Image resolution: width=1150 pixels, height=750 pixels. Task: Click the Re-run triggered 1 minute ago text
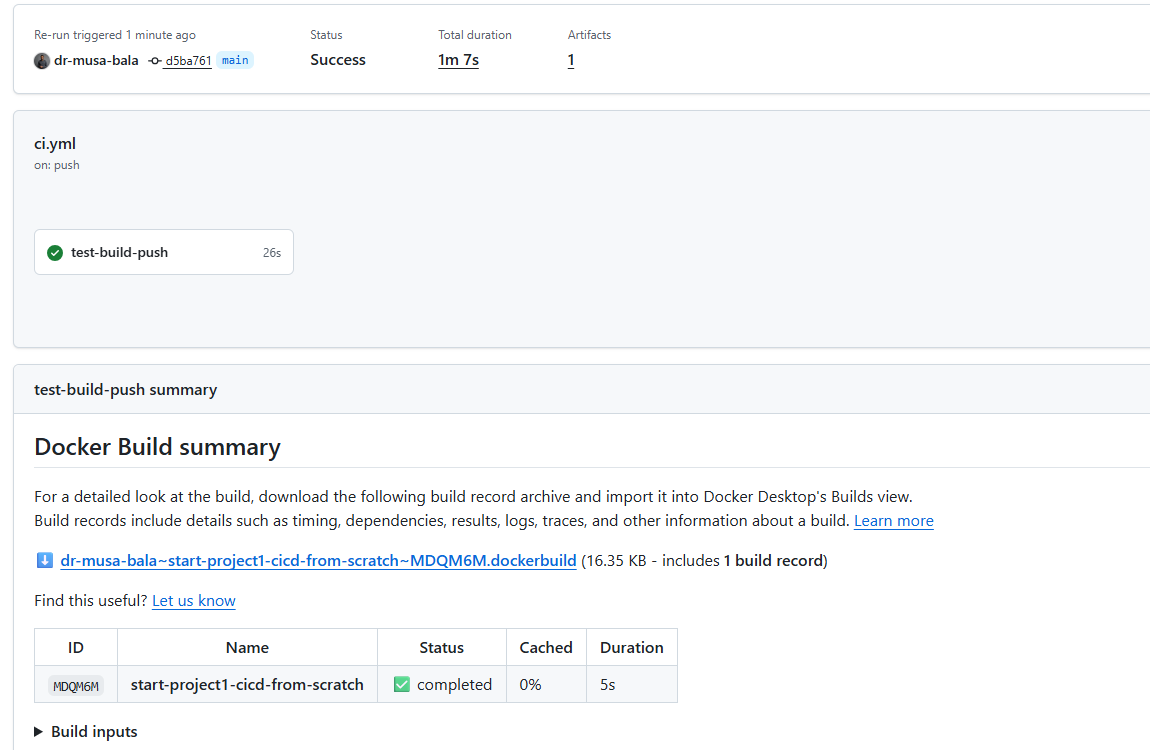pyautogui.click(x=114, y=34)
